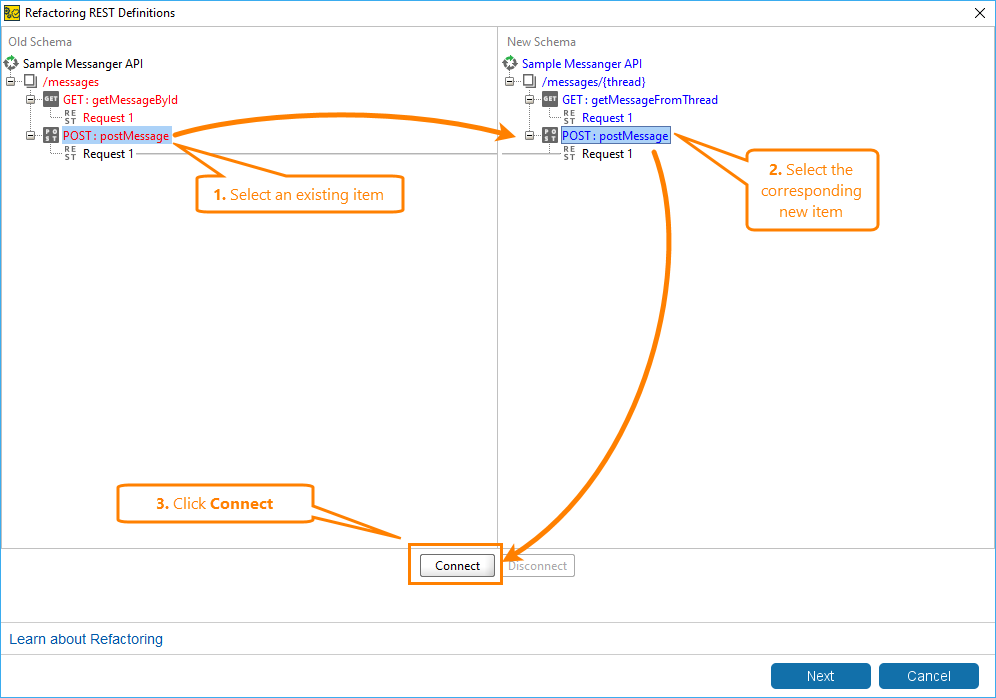Click the API icon in the New Schema tree
The height and width of the screenshot is (698, 996).
(510, 63)
